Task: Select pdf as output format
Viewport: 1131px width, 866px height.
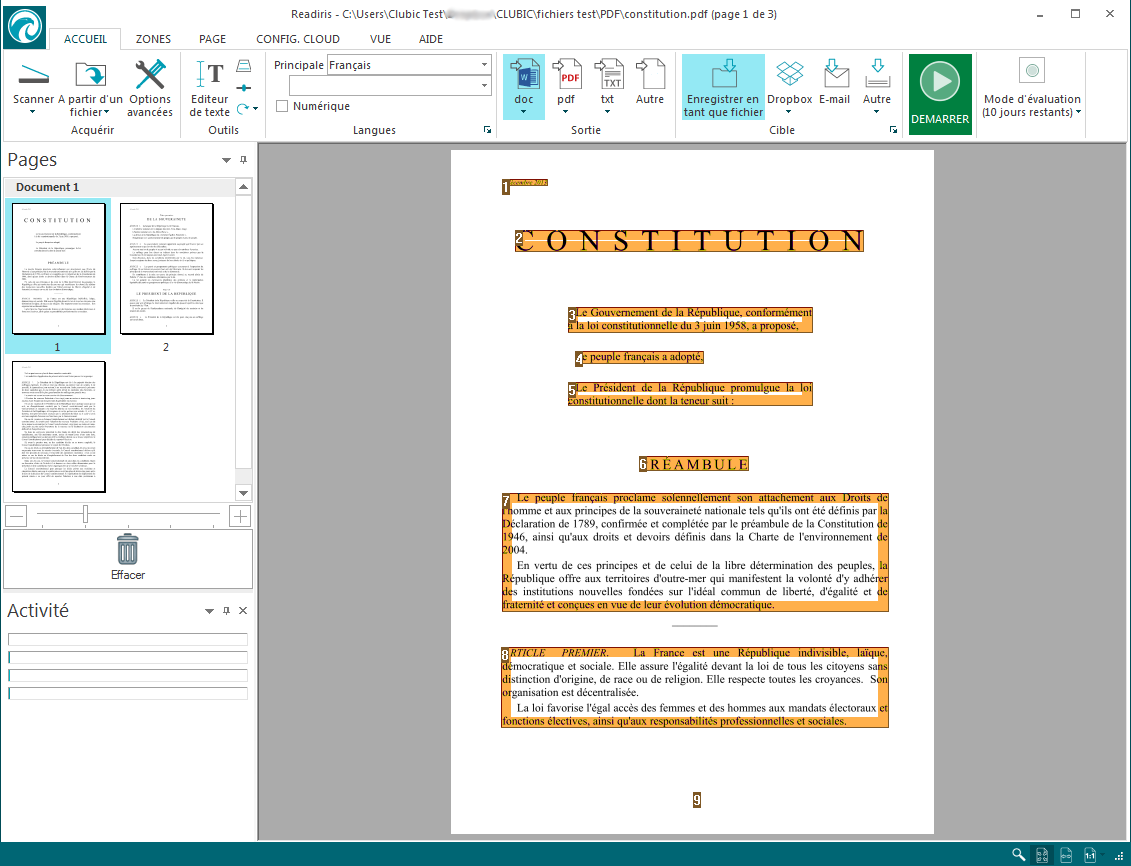Action: 569,75
